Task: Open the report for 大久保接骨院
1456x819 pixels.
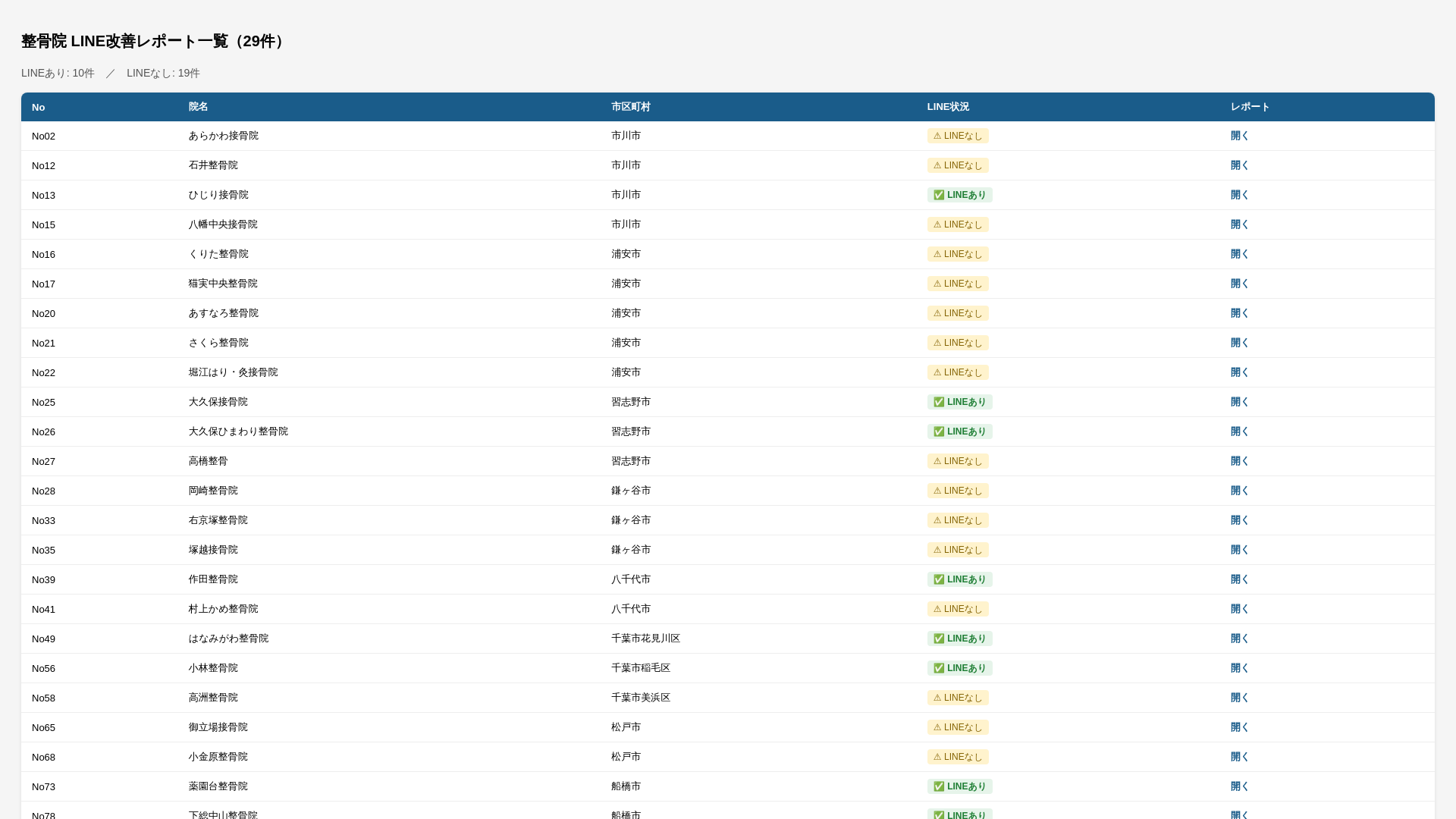Action: 1239,402
